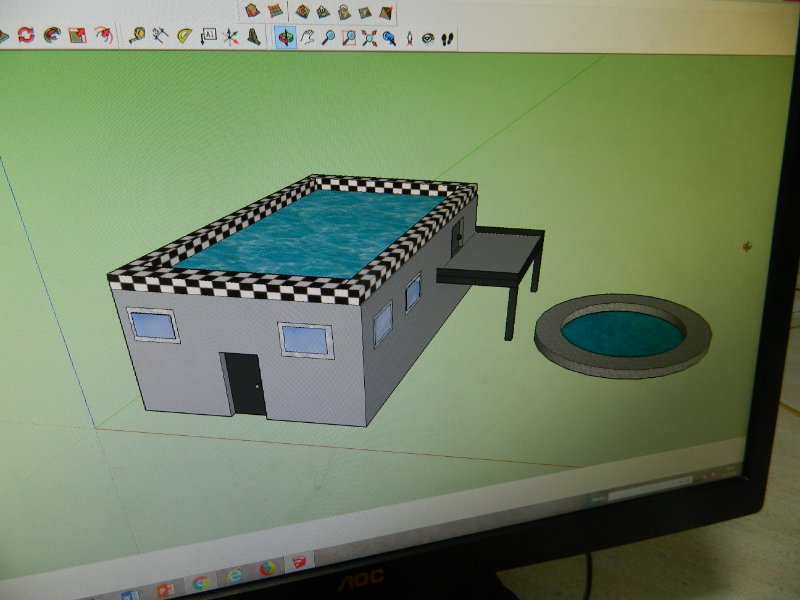This screenshot has height=600, width=800.
Task: Click the Measurements input box
Action: pyautogui.click(x=650, y=493)
